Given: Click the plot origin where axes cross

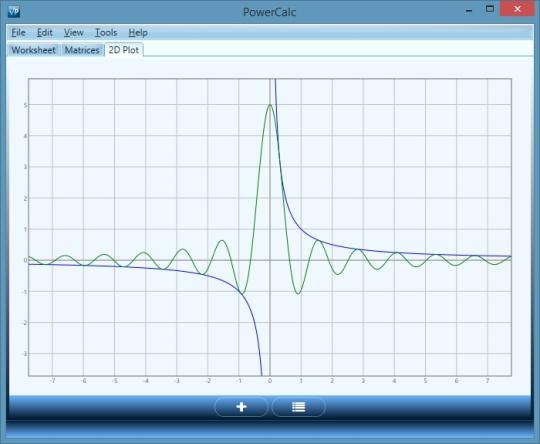Looking at the screenshot, I should [270, 260].
